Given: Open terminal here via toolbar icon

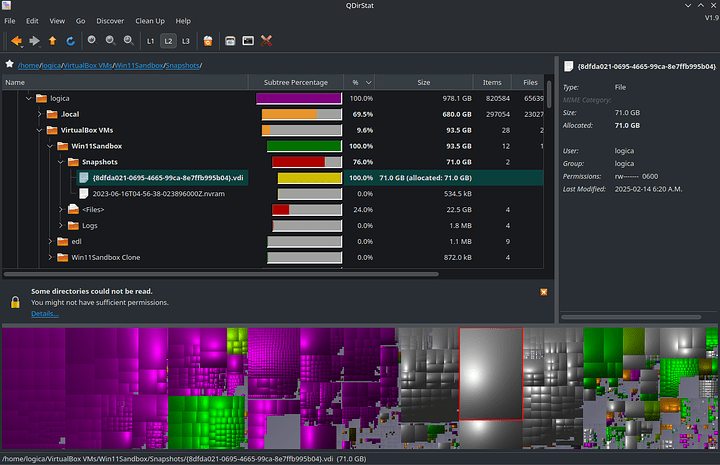Looking at the screenshot, I should pyautogui.click(x=248, y=41).
